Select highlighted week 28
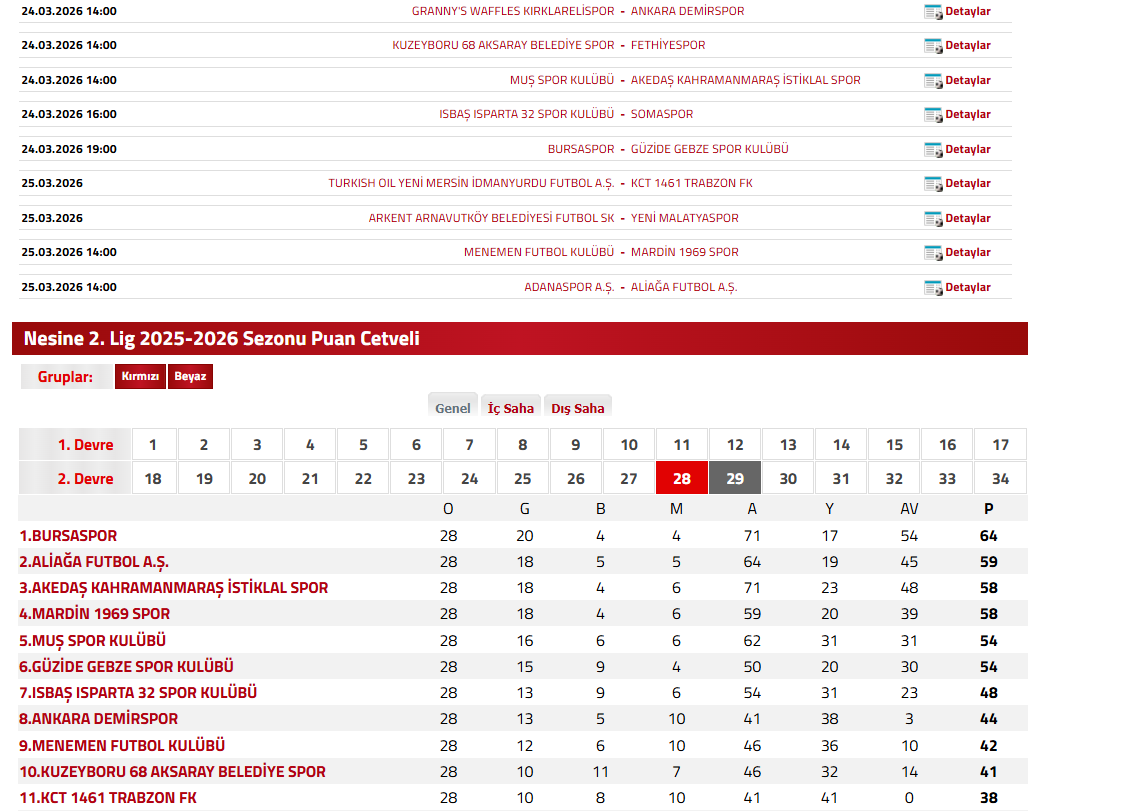This screenshot has width=1146, height=811. pos(682,479)
